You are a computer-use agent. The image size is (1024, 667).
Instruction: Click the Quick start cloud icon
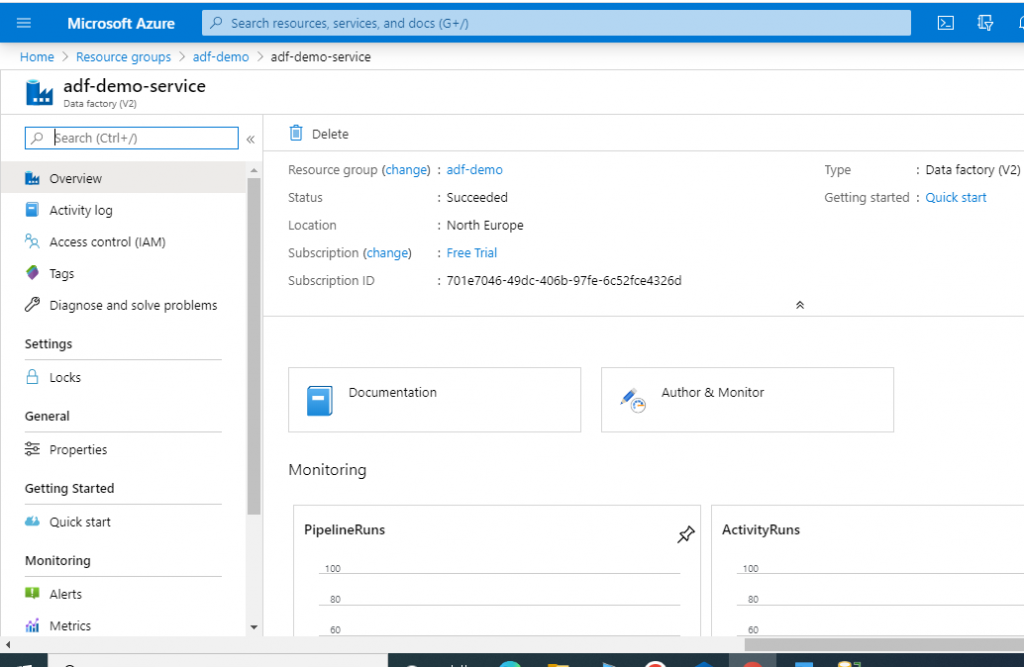coord(32,521)
